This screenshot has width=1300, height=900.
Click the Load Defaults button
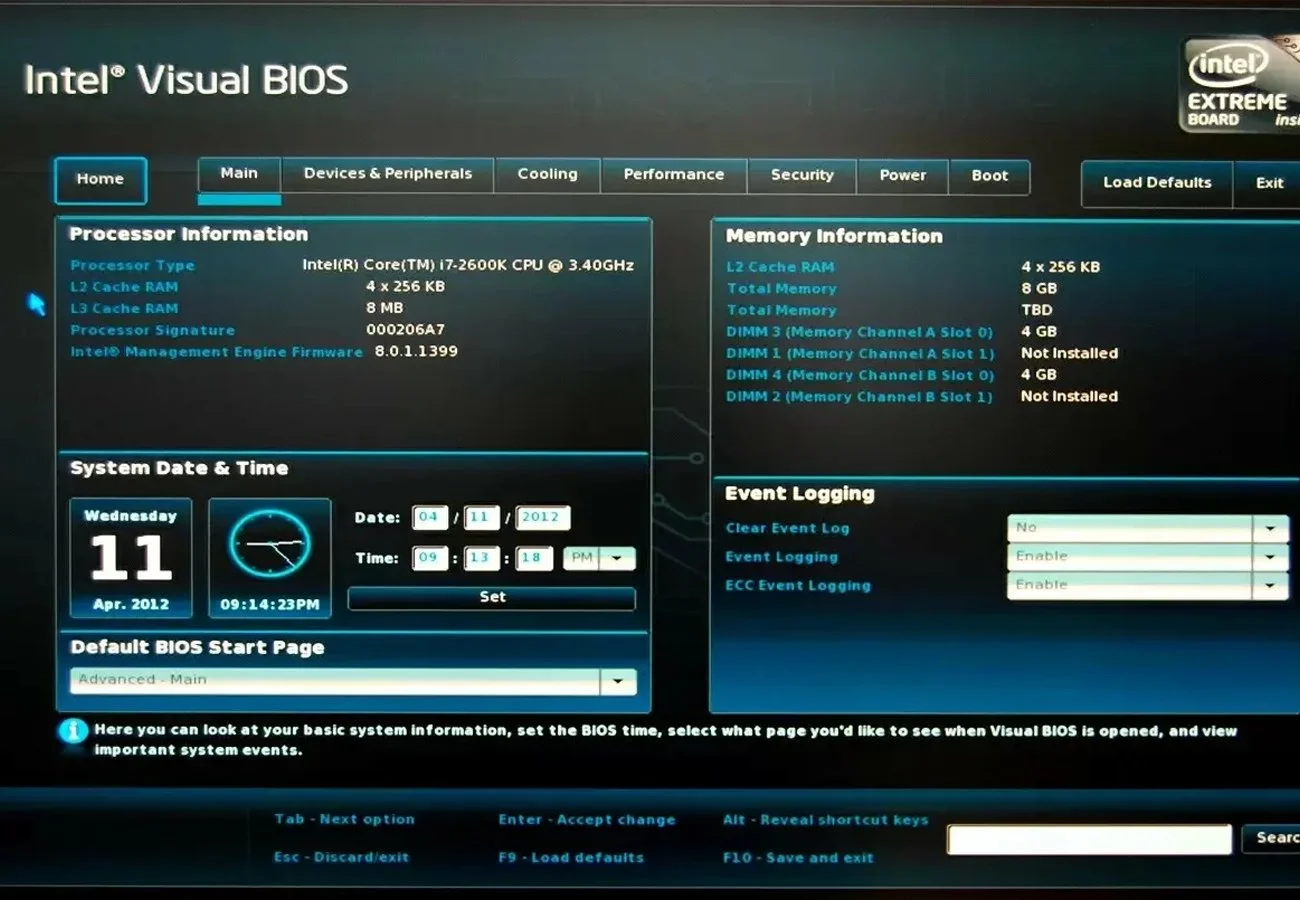click(x=1157, y=183)
